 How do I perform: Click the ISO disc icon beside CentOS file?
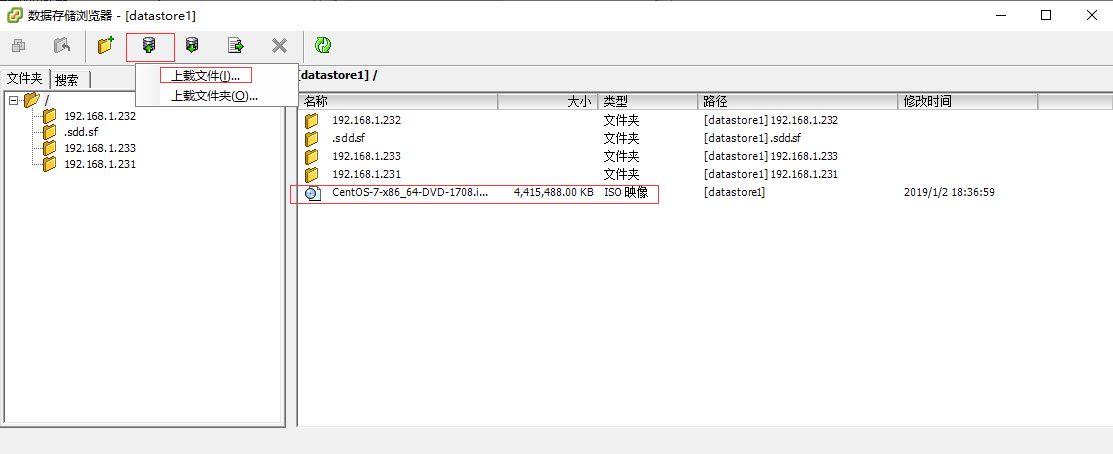[312, 193]
